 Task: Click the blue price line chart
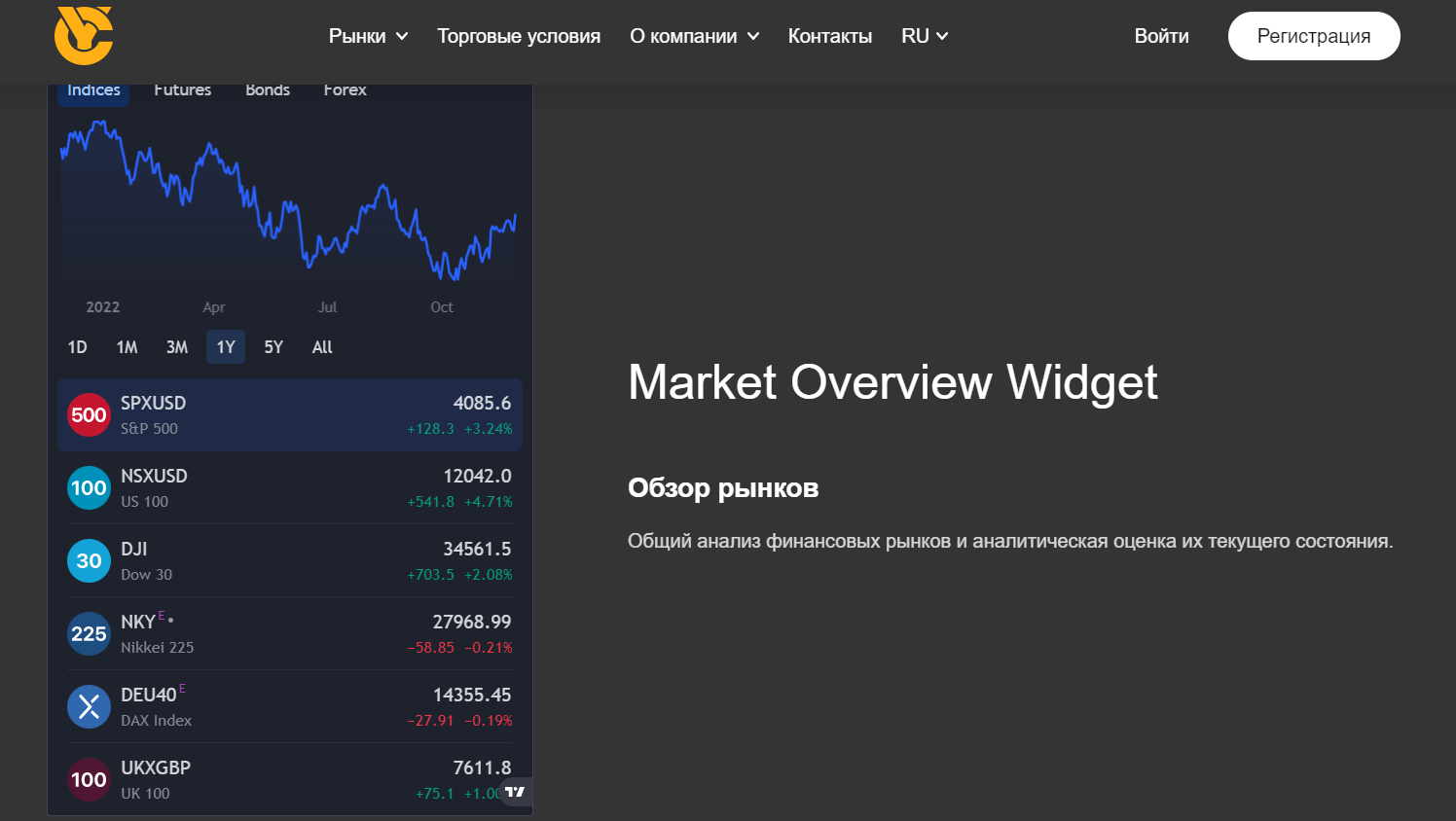tap(288, 199)
